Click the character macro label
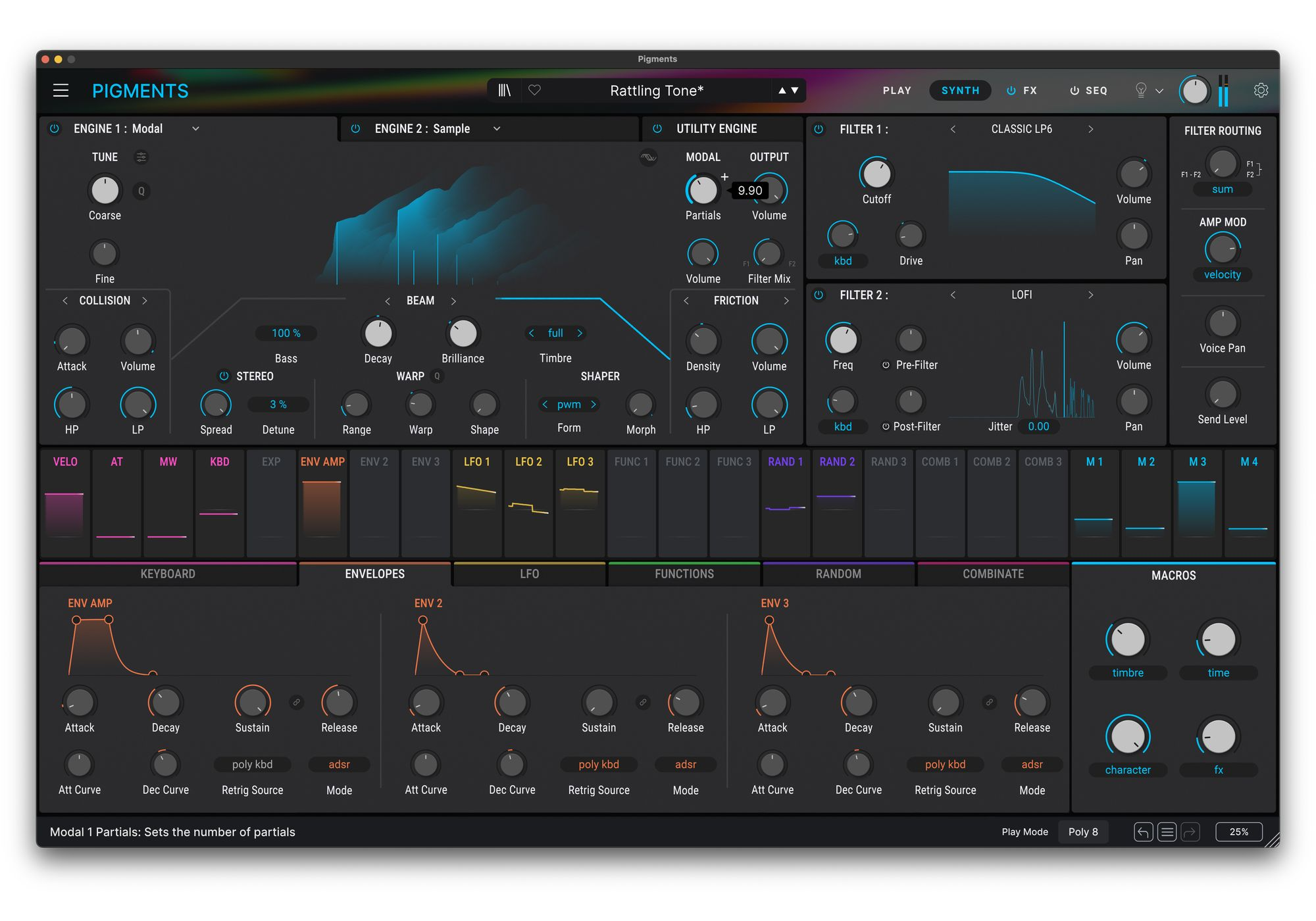Screen dimensions: 1316x921 point(1128,770)
